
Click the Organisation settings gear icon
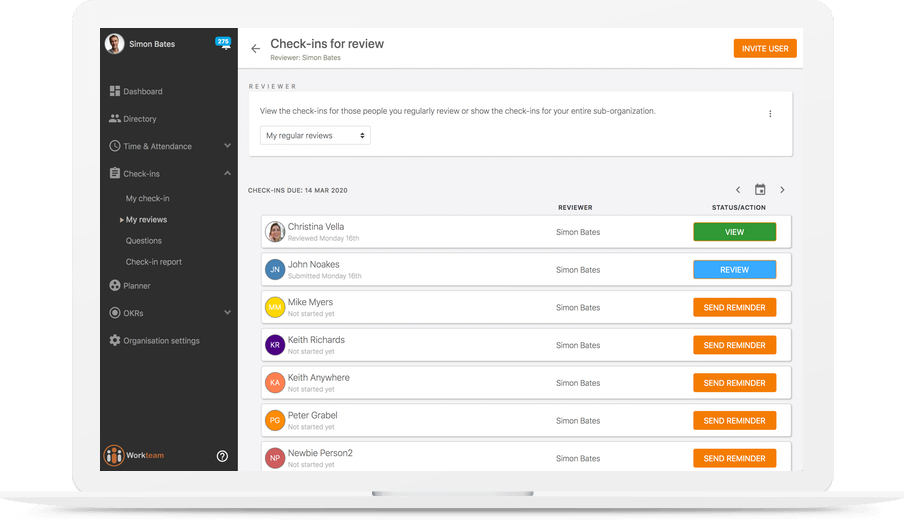coord(115,340)
